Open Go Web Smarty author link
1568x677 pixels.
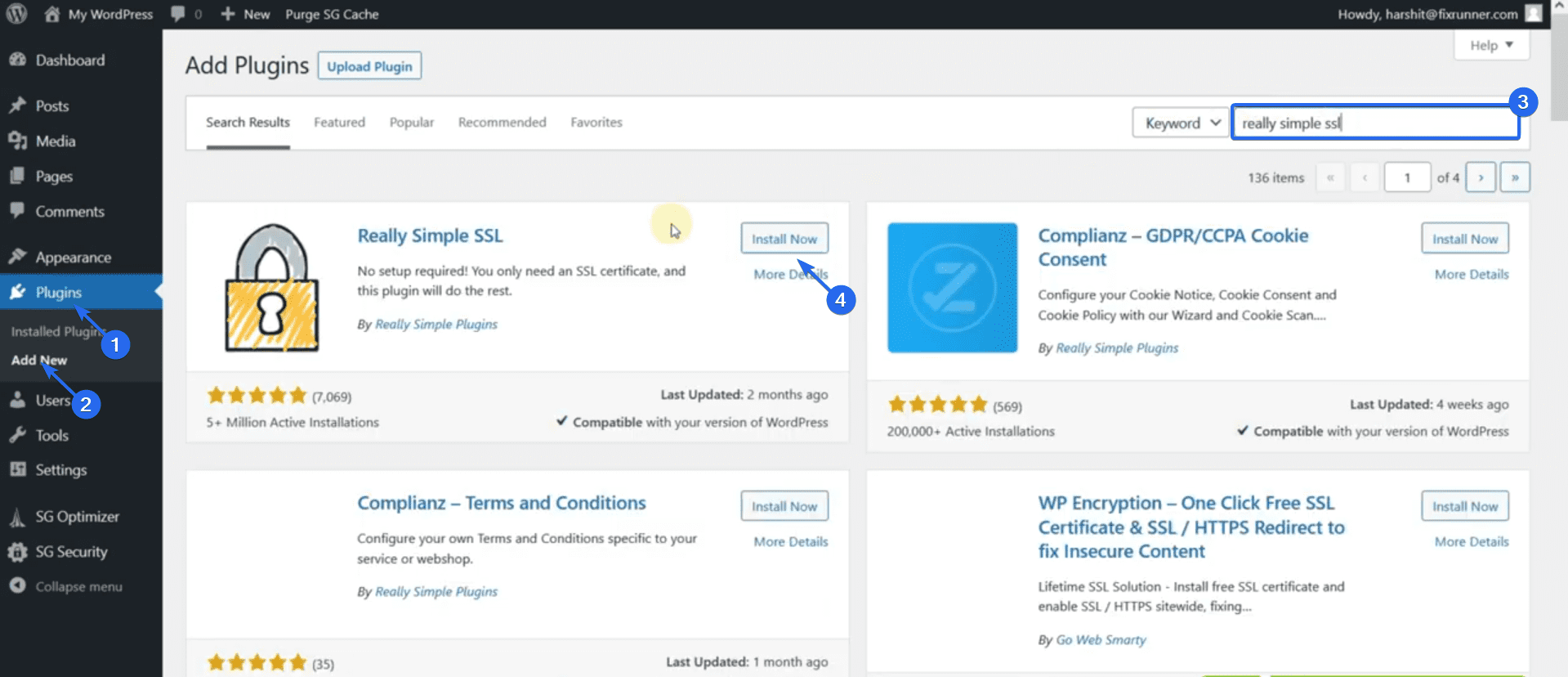[x=1101, y=639]
